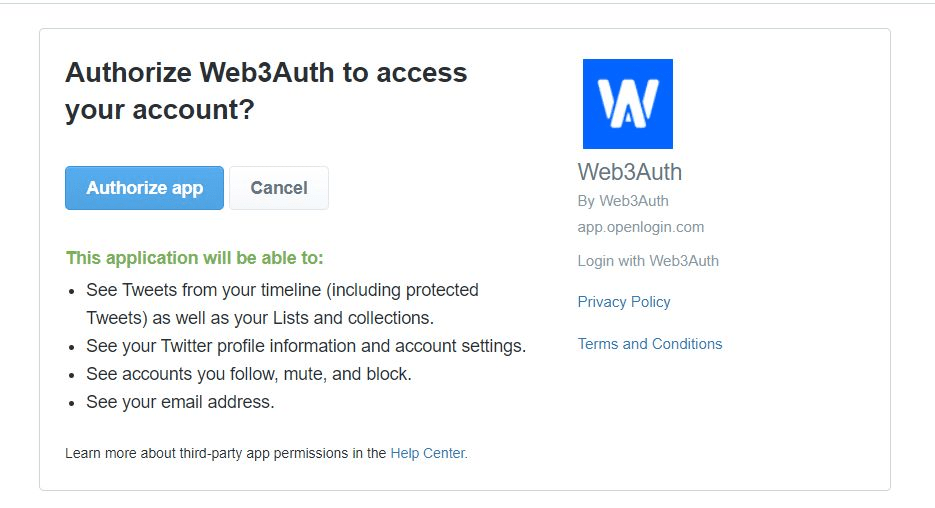Screen dimensions: 935x508
Task: Click the 'Authorize Web3Auth to access' heading
Action: click(x=266, y=73)
